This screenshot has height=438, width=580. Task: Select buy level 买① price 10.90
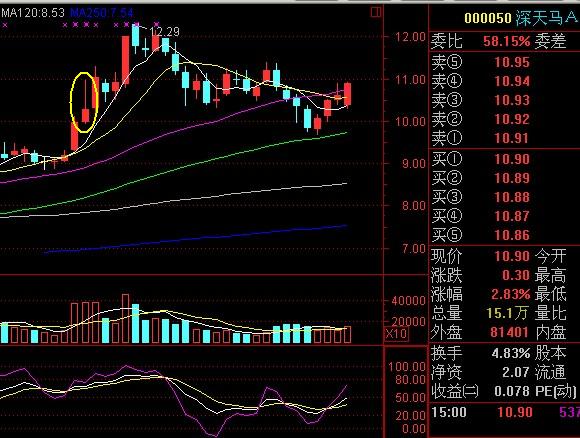512,159
